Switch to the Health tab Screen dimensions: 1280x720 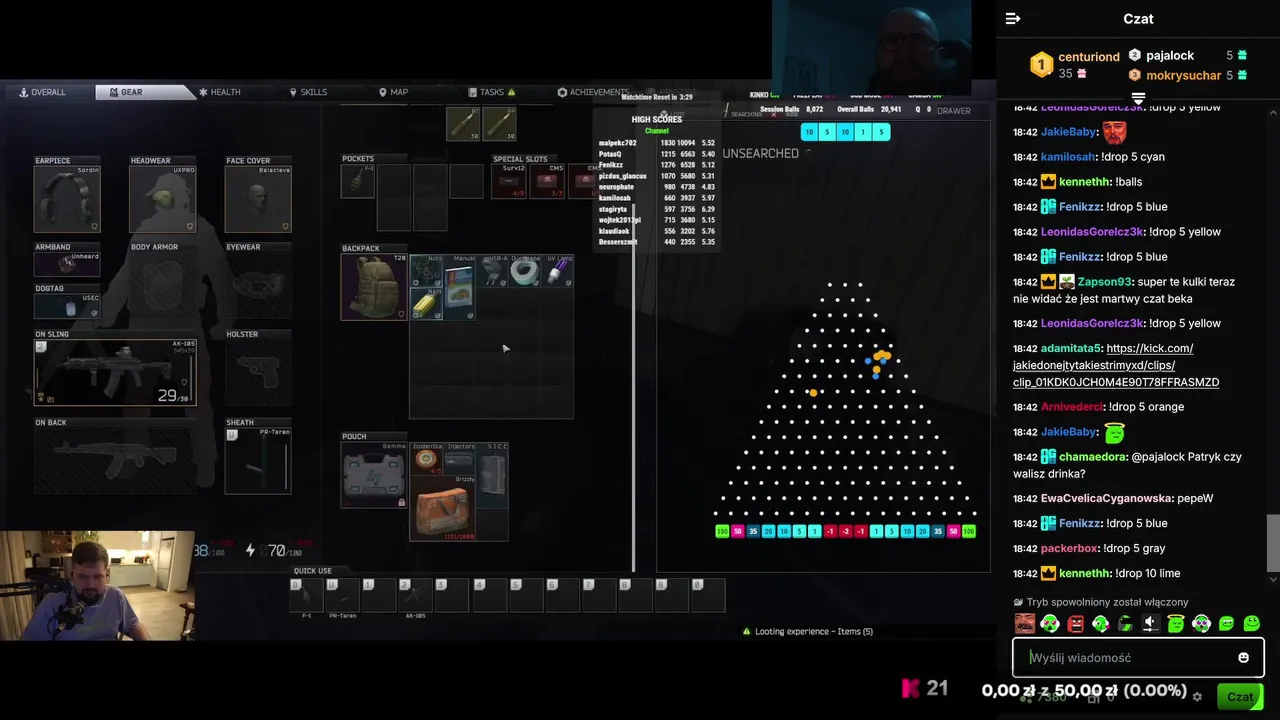220,92
